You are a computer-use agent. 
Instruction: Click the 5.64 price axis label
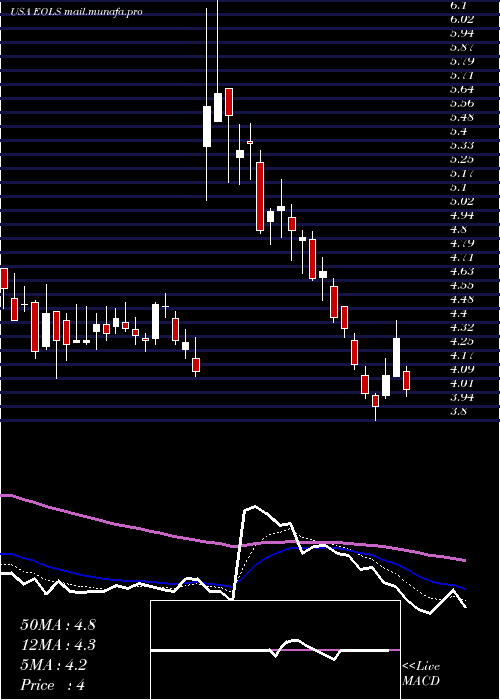[x=462, y=89]
